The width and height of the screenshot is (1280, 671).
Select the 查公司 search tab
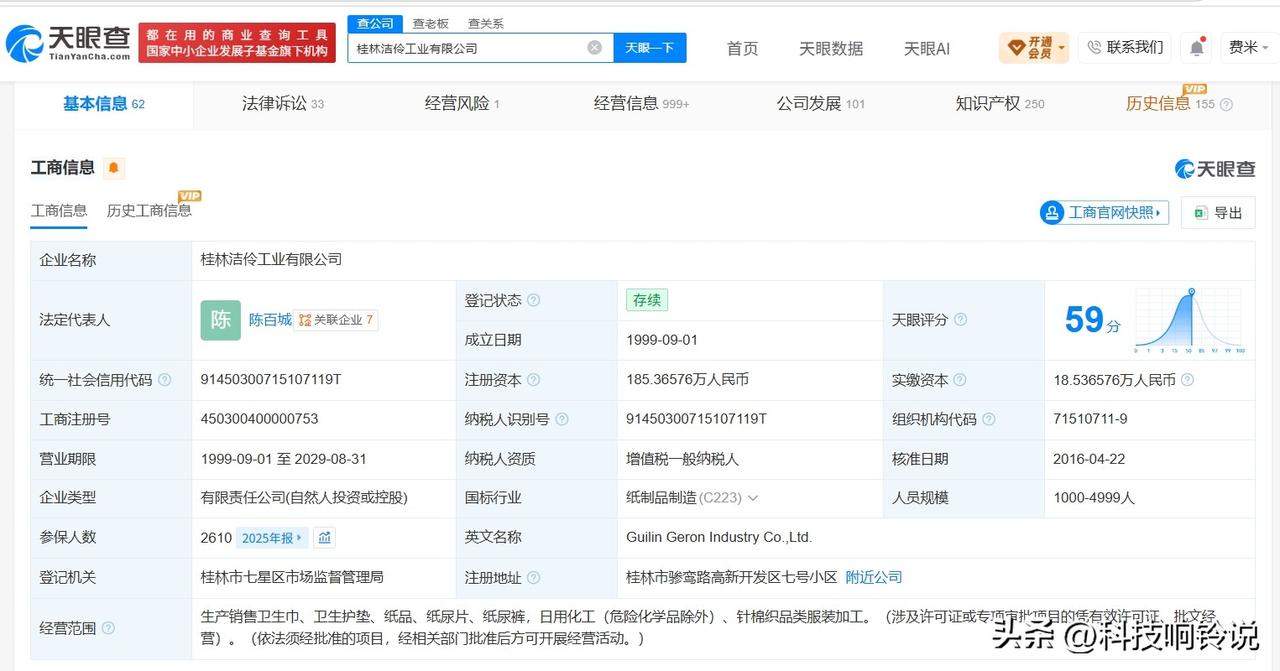point(375,23)
